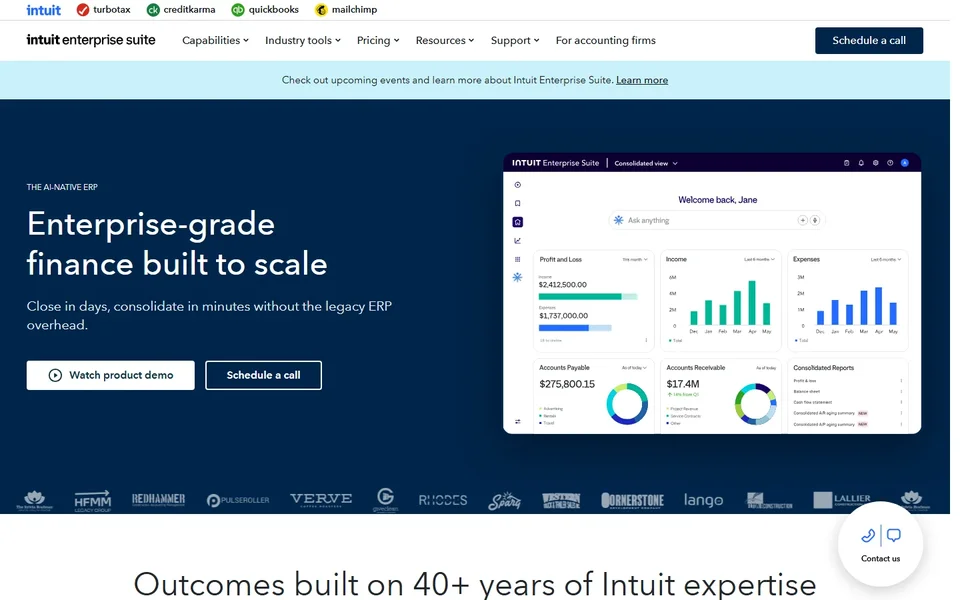Click the lango customer logo
Screen dimensions: 960x600
point(703,500)
